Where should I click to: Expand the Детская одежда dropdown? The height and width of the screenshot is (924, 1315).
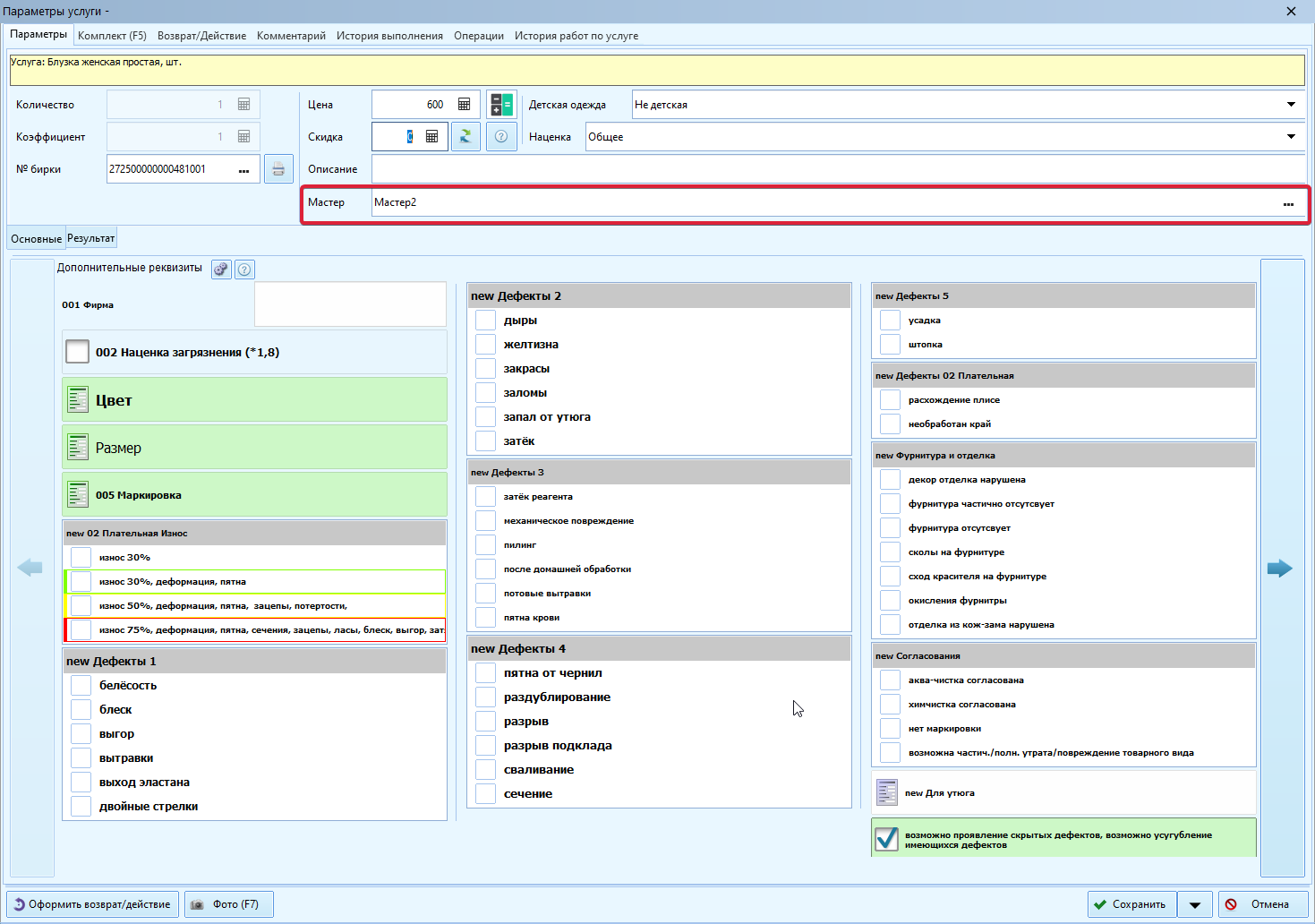point(1291,105)
